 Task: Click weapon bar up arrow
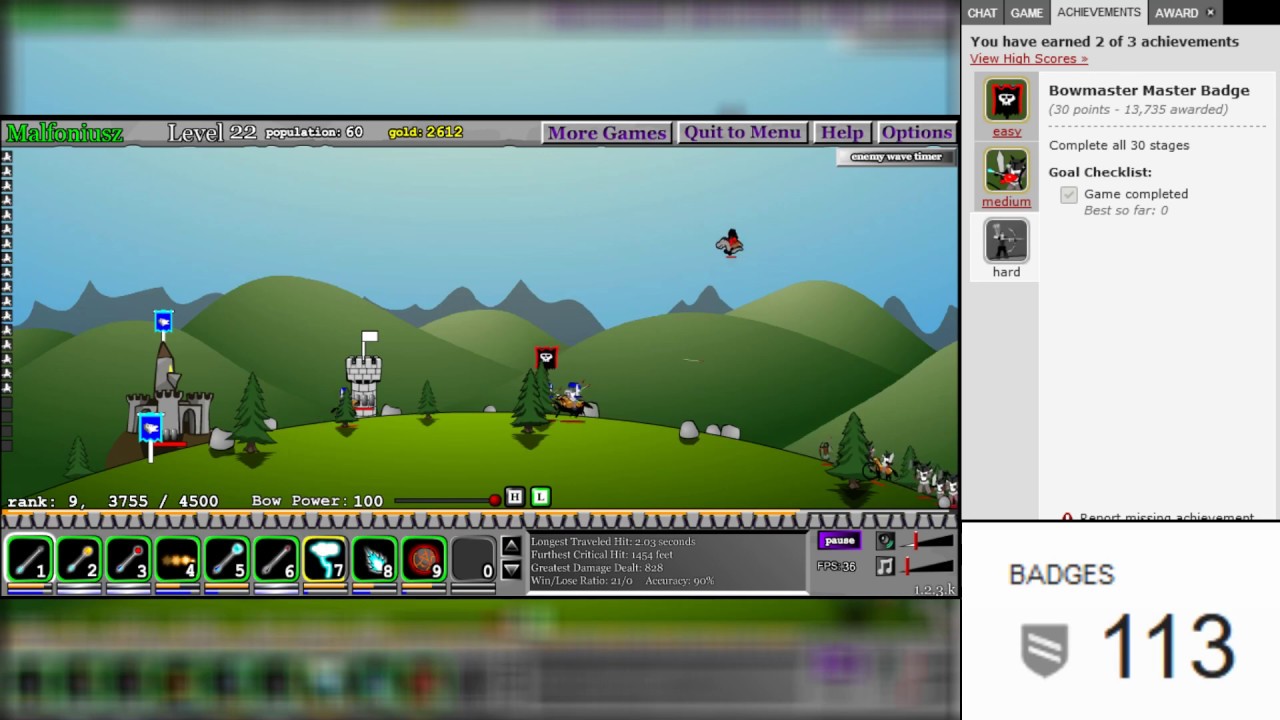pyautogui.click(x=511, y=545)
